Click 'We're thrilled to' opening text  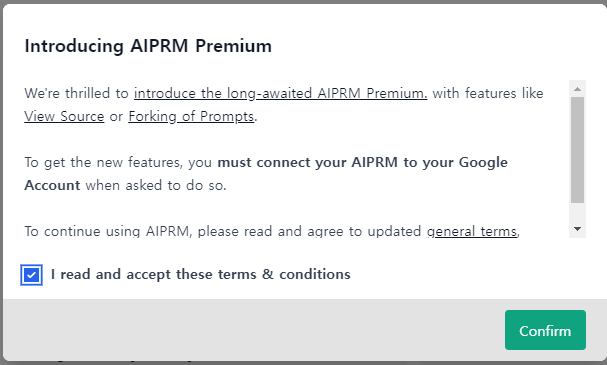77,93
